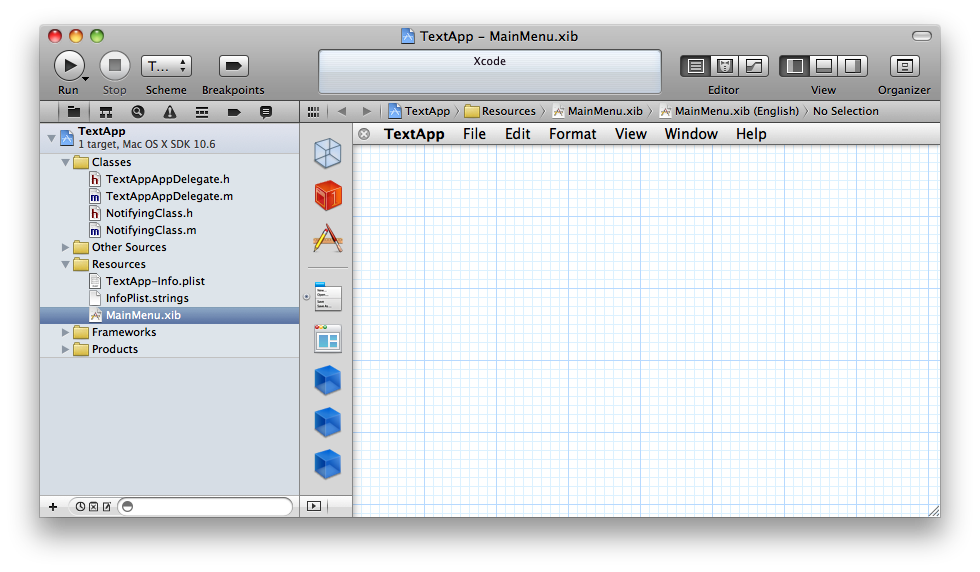The height and width of the screenshot is (572, 980).
Task: Click the navigator filter search field
Action: pyautogui.click(x=206, y=506)
